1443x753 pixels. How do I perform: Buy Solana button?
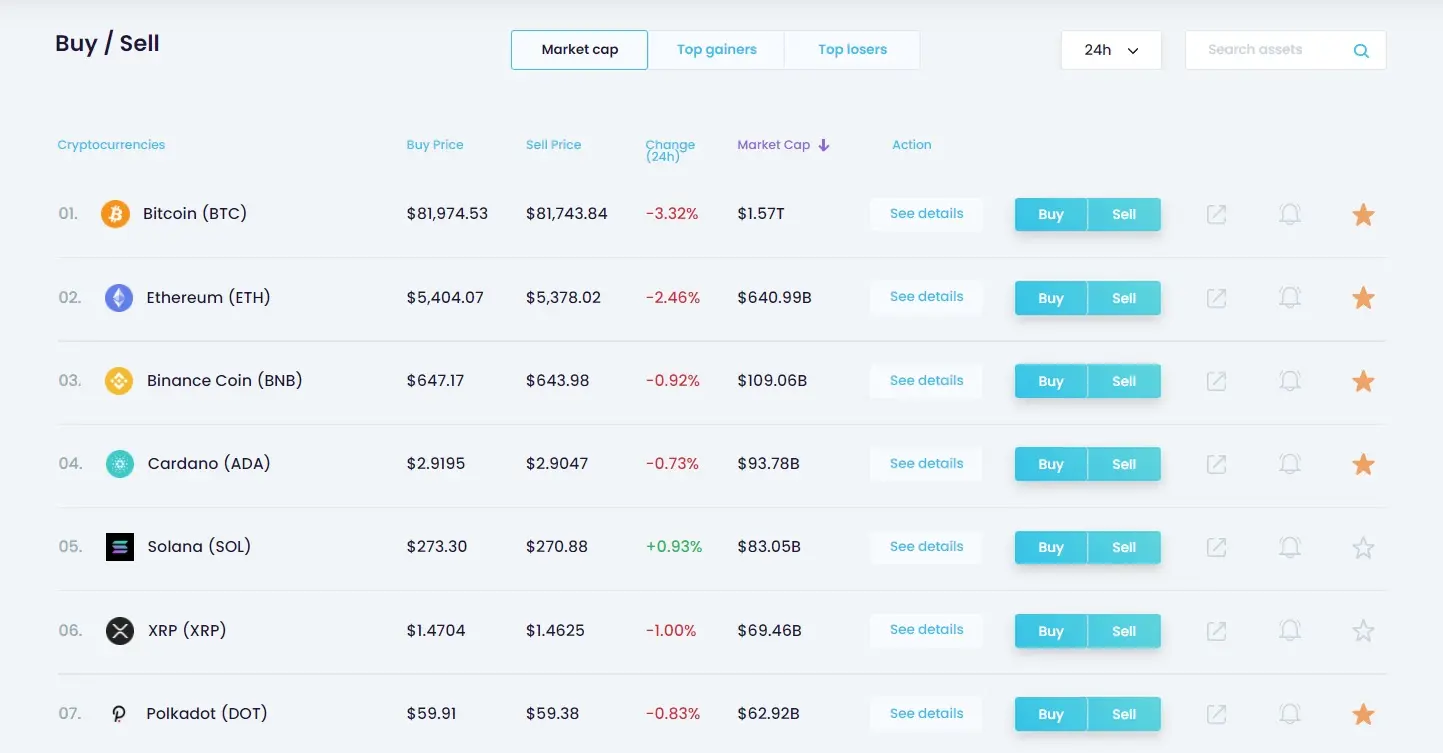pos(1051,547)
